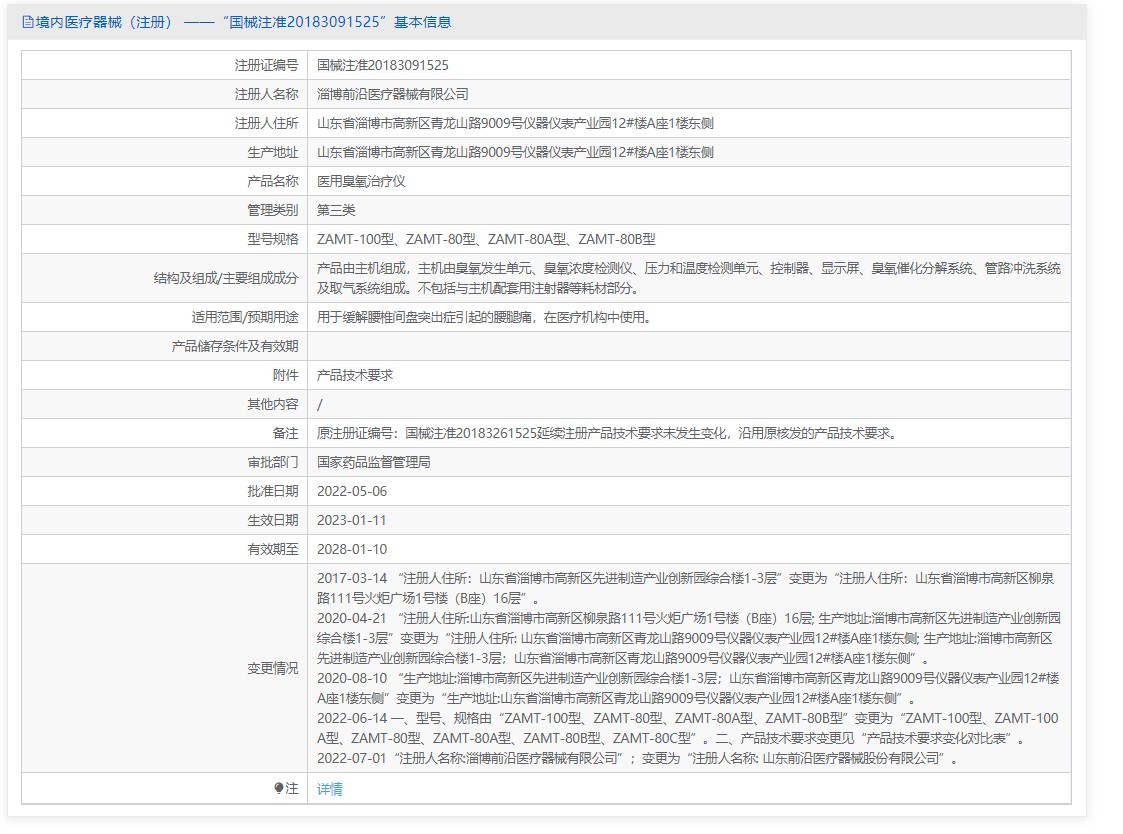Click the 生产地址 label
The image size is (1123, 834).
[x=273, y=152]
